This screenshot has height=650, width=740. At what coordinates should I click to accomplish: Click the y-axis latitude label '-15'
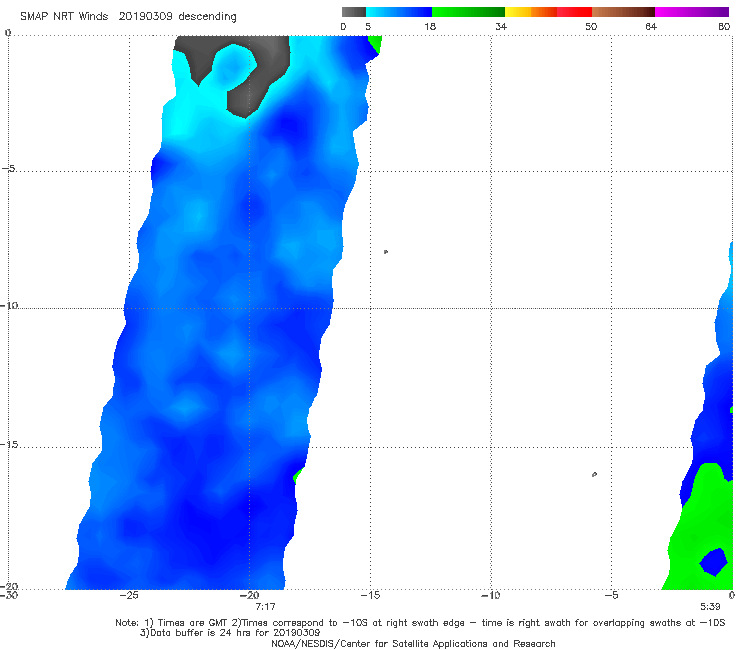click(9, 444)
